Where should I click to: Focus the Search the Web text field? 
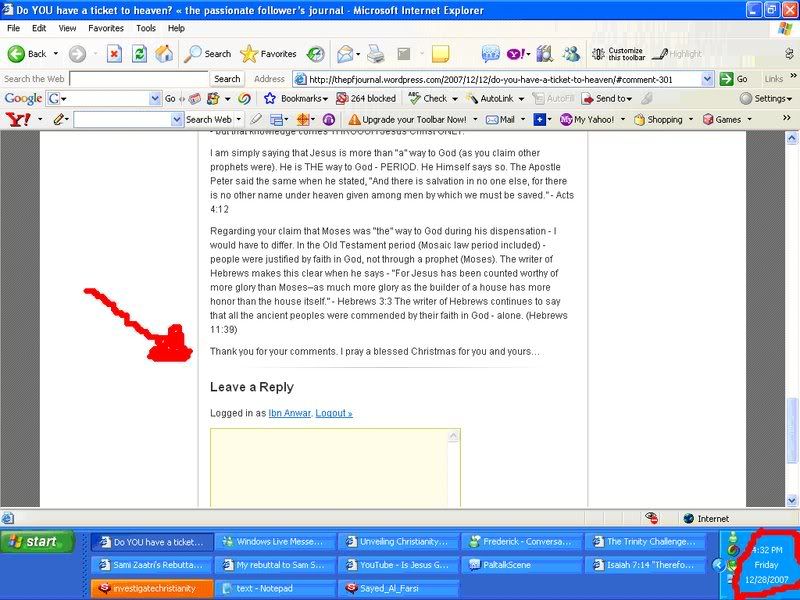click(x=139, y=79)
